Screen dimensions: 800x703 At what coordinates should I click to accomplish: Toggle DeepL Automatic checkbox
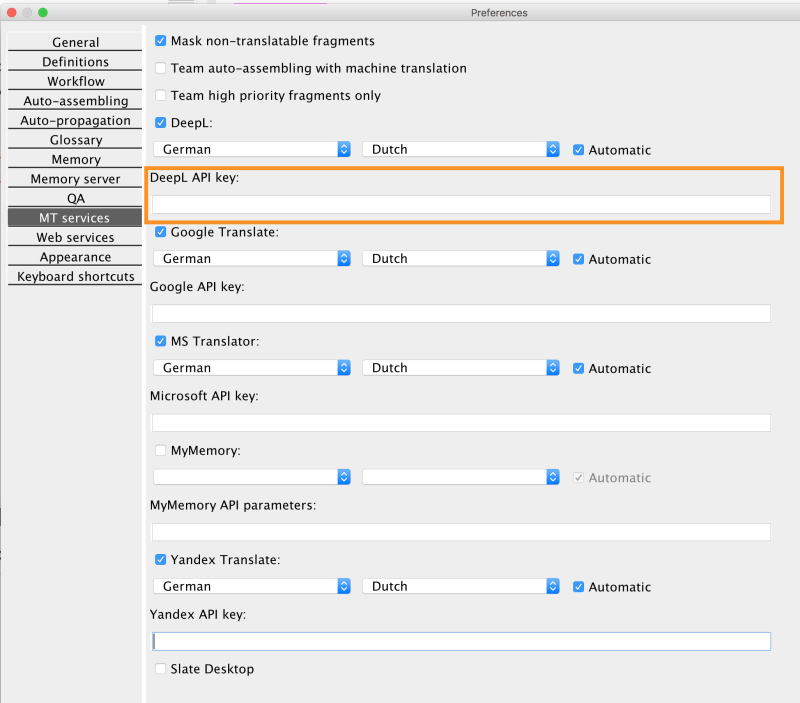tap(578, 149)
